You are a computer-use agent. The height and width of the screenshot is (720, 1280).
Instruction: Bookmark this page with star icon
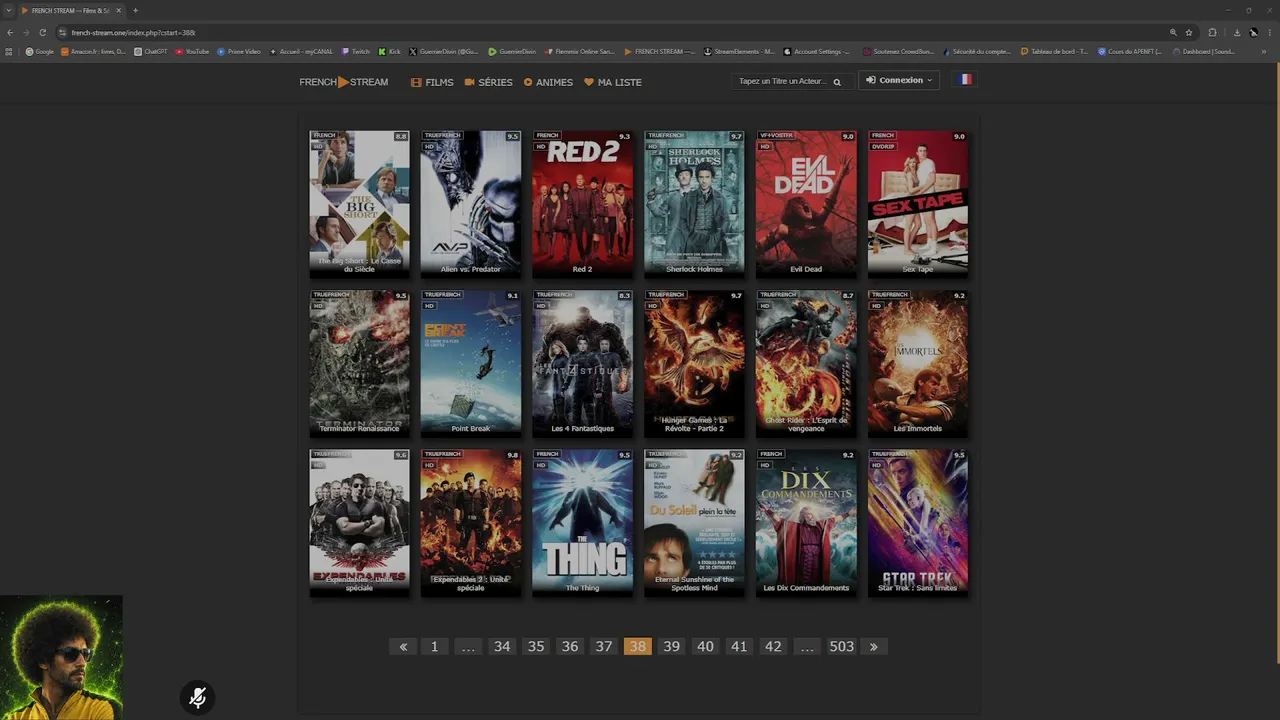point(1189,32)
